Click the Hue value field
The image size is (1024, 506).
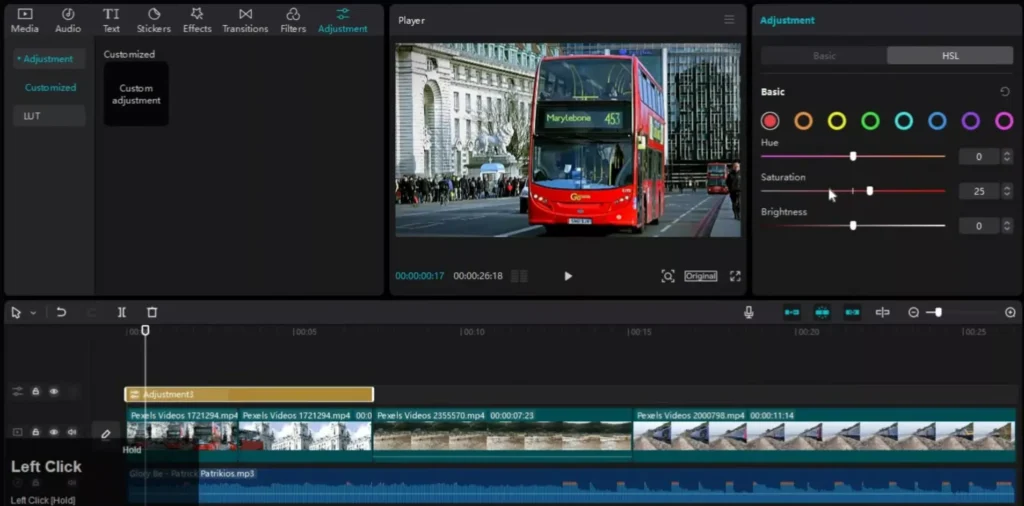(x=979, y=157)
